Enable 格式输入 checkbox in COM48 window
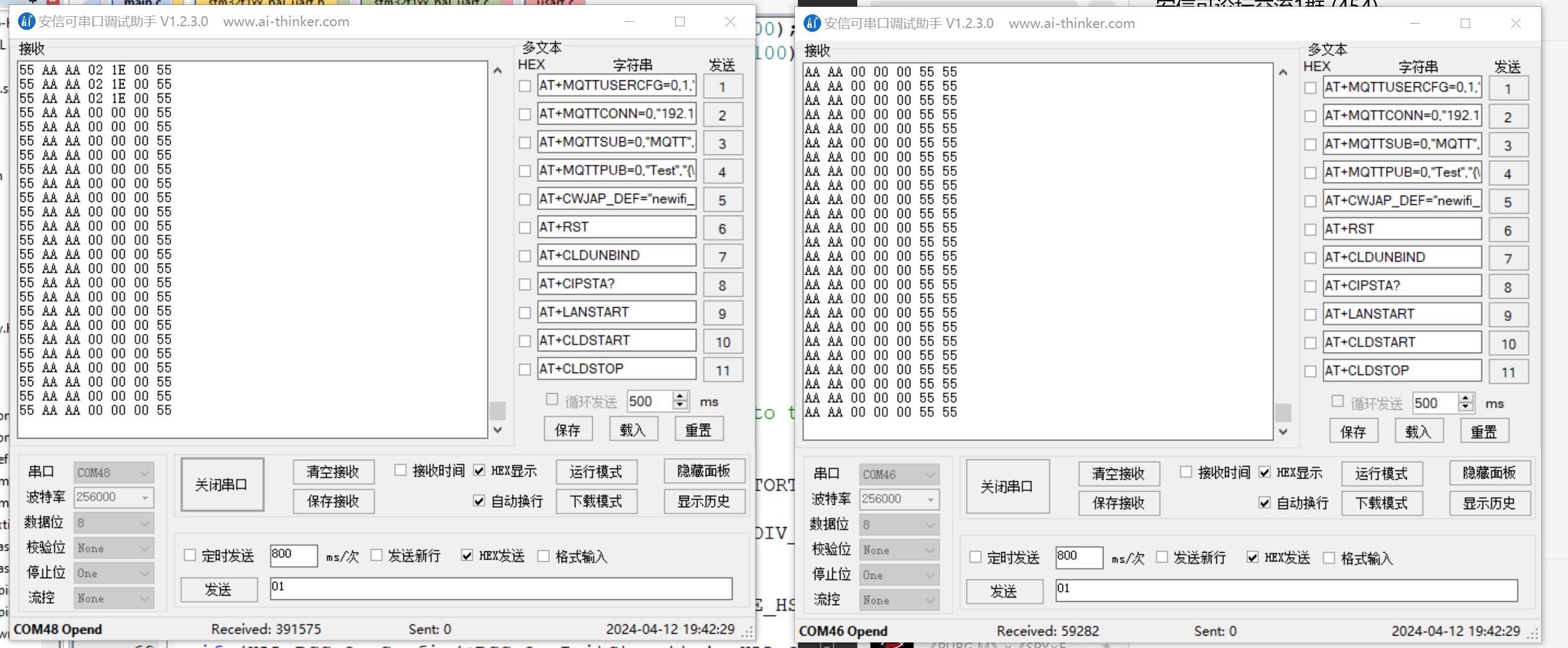Image resolution: width=1568 pixels, height=648 pixels. click(544, 556)
